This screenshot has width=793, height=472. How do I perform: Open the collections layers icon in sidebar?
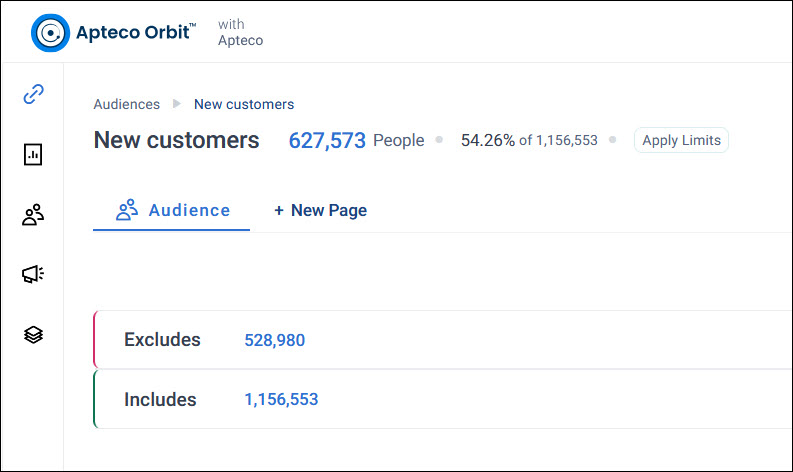pyautogui.click(x=33, y=334)
